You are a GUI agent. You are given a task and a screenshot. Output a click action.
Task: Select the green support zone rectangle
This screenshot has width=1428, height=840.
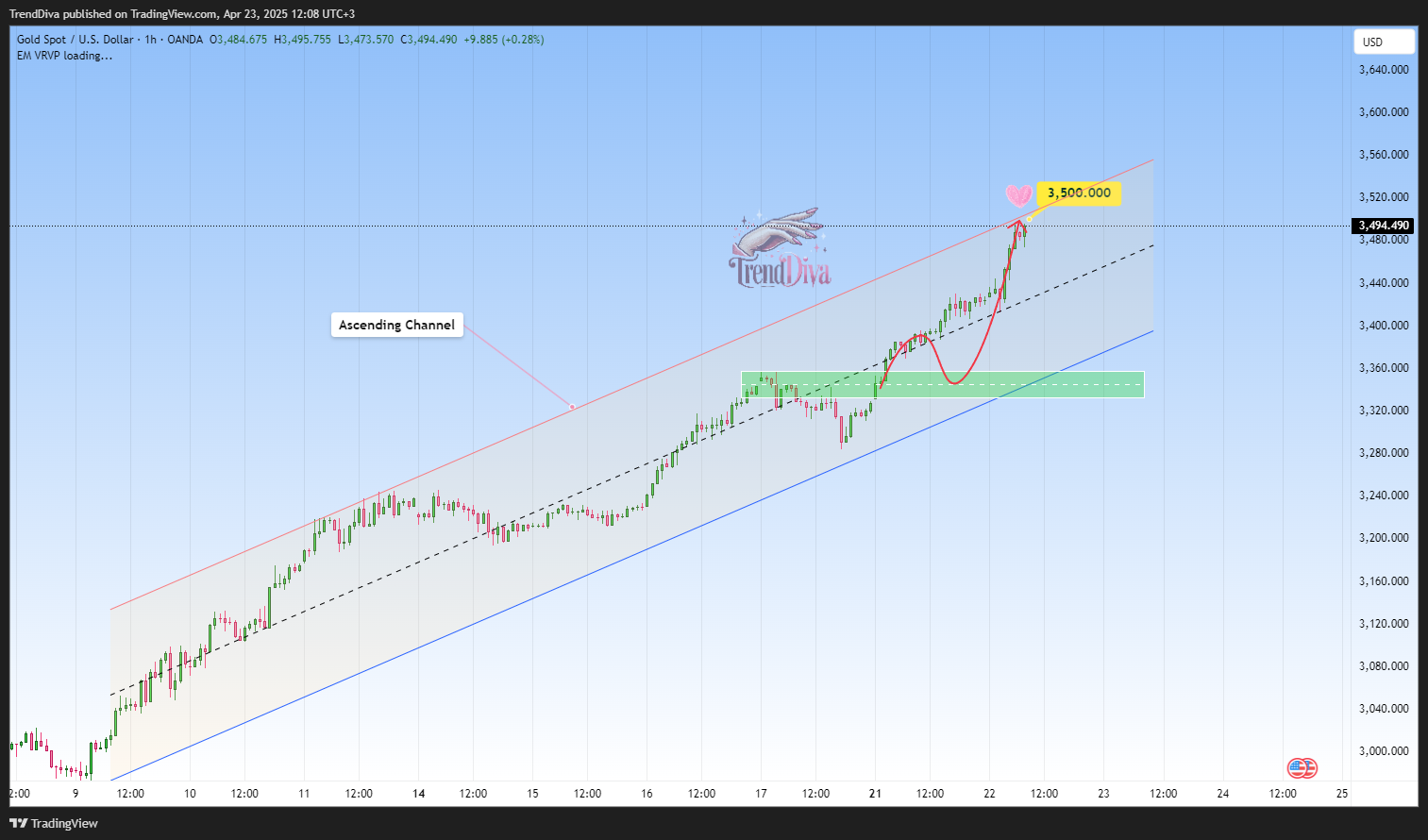[942, 384]
